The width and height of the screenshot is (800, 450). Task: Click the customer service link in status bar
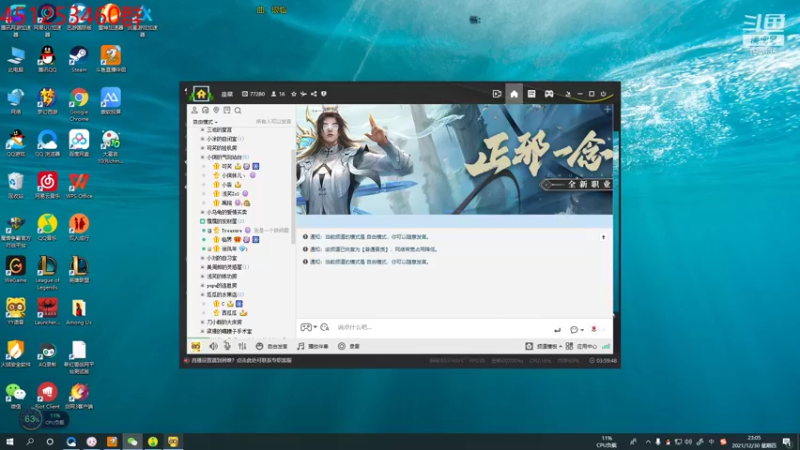pos(242,360)
